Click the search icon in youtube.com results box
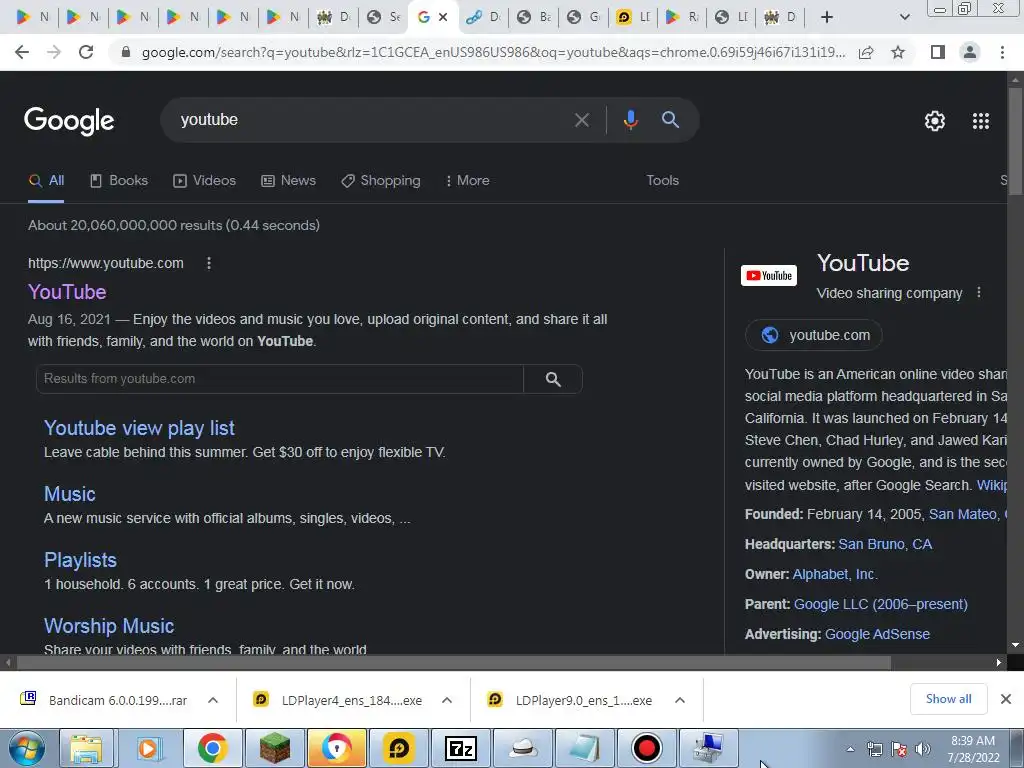The height and width of the screenshot is (768, 1024). tap(553, 379)
